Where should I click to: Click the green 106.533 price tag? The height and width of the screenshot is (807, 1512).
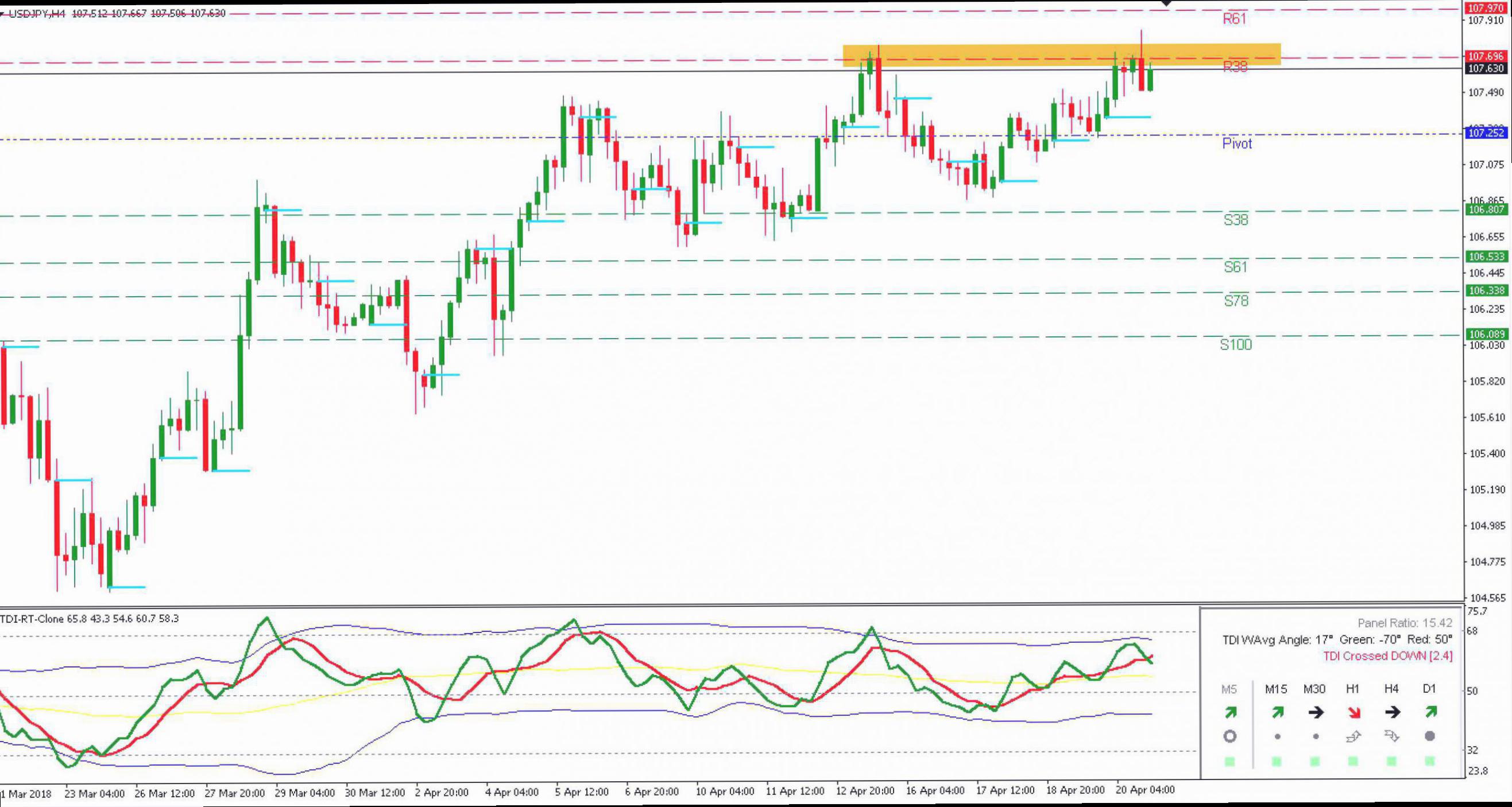(1487, 257)
